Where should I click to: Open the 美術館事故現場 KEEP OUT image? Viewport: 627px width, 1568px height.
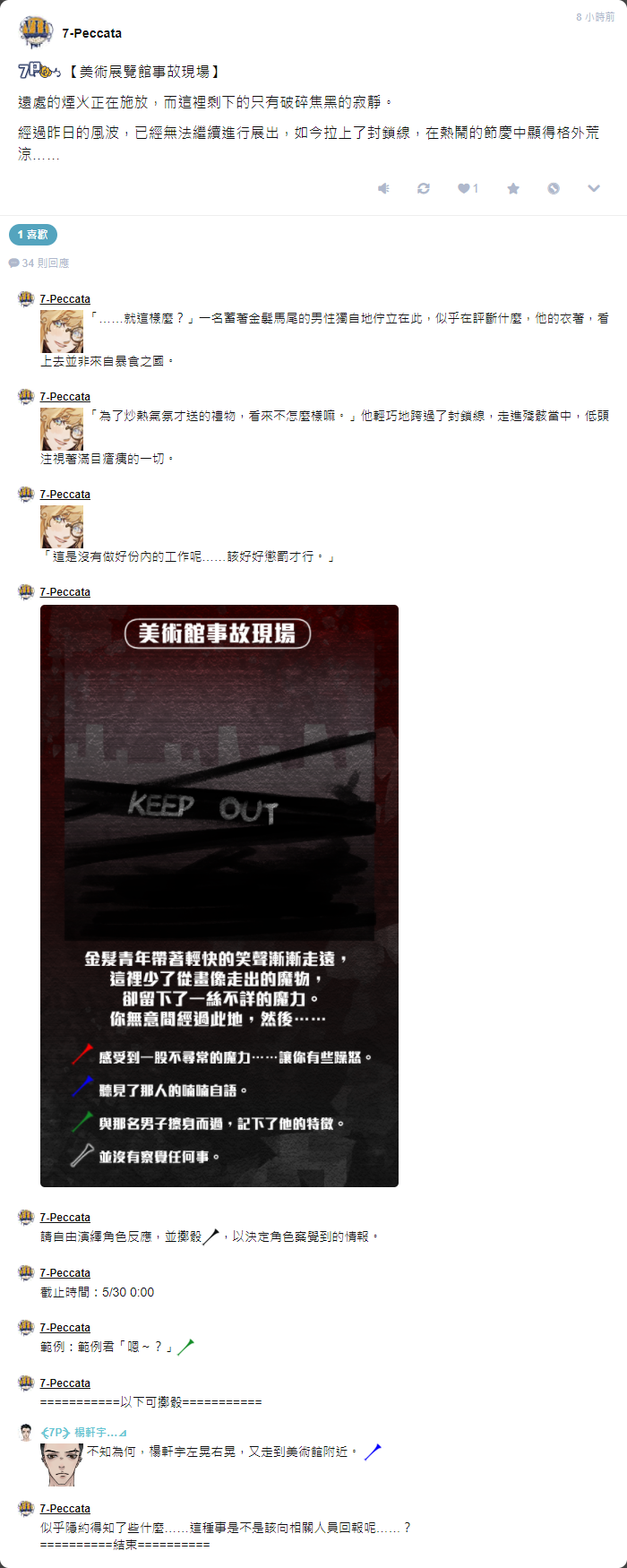pos(219,896)
